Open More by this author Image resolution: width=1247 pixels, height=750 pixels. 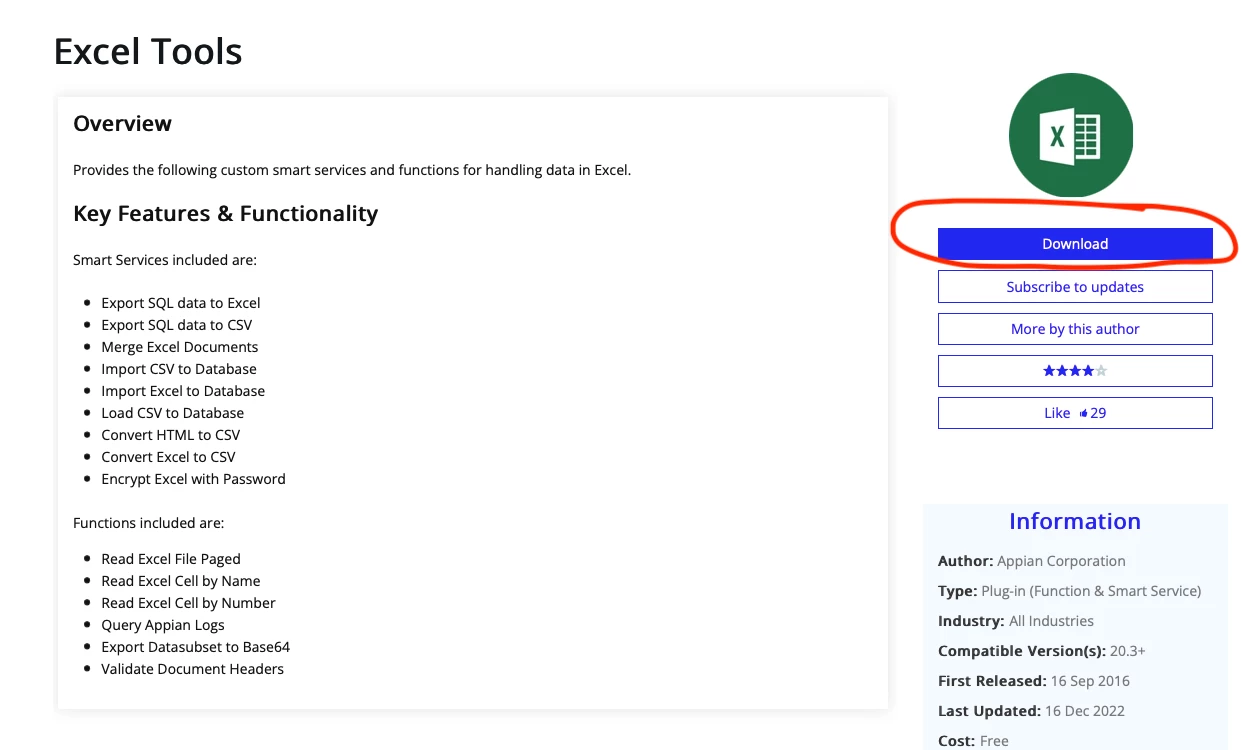(1075, 329)
